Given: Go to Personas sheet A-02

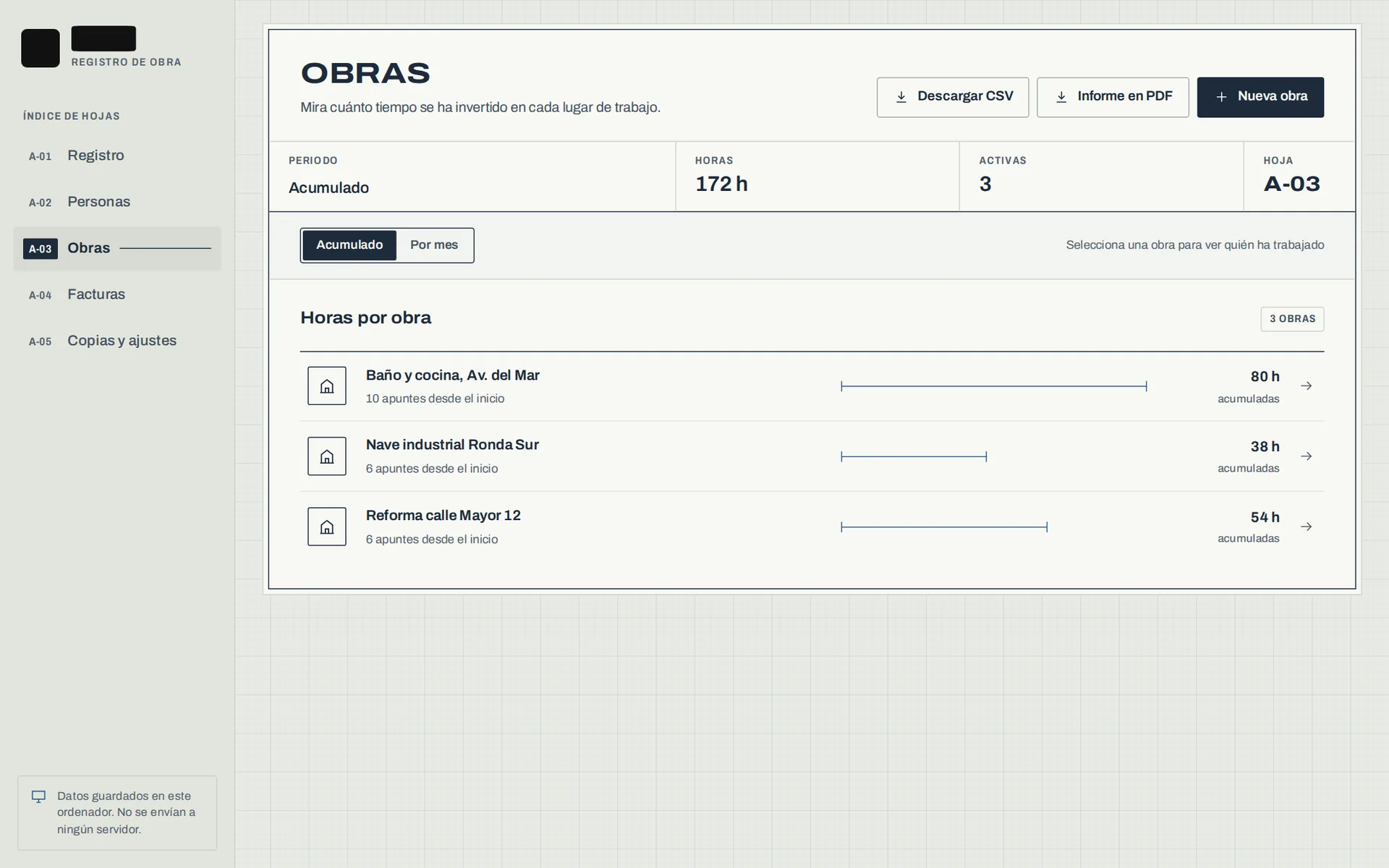Looking at the screenshot, I should click(x=117, y=202).
